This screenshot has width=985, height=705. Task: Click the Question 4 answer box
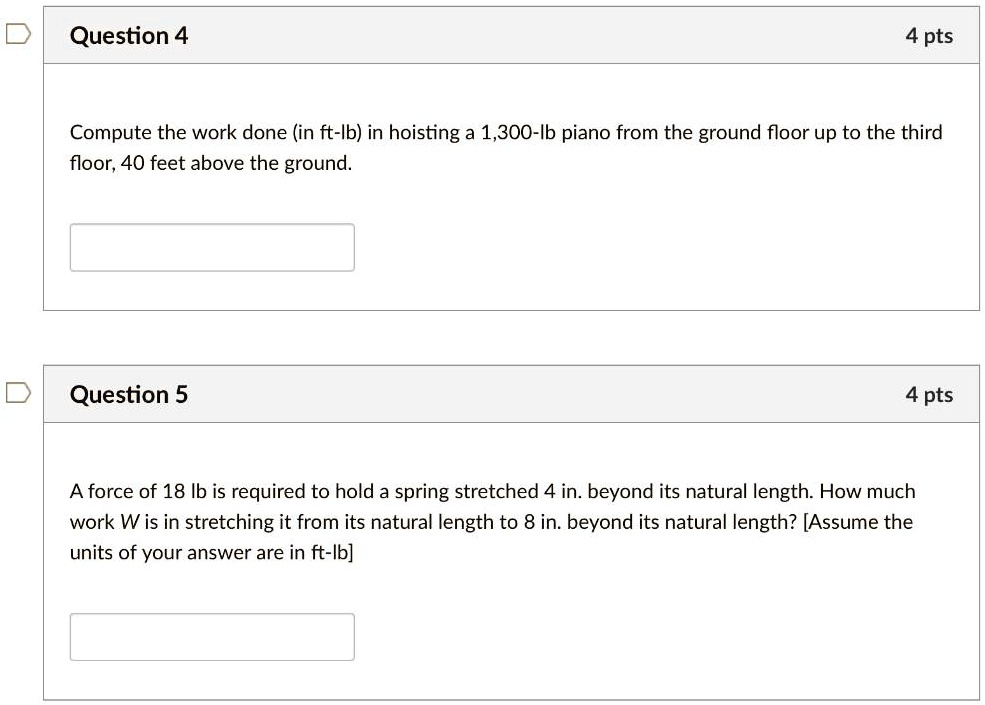pos(212,248)
